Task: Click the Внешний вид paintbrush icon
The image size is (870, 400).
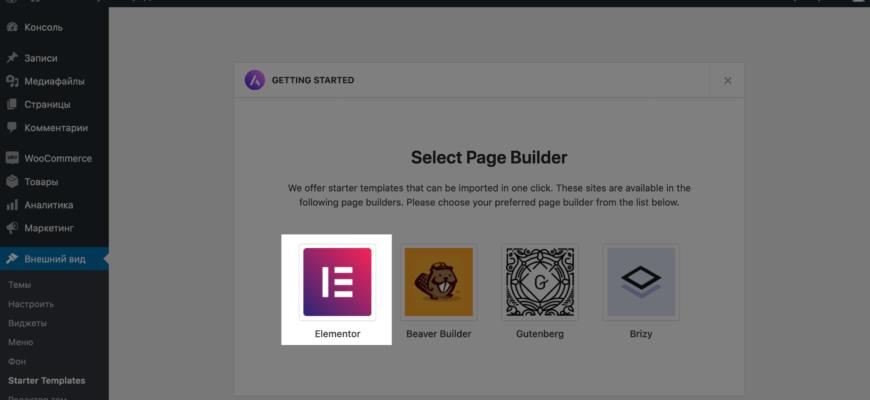Action: click(x=12, y=259)
